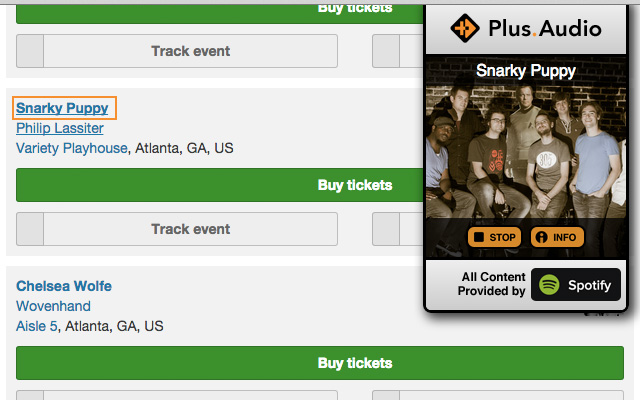
Task: Tick the box beside Snarky Puppy's Track event
Action: [x=30, y=229]
